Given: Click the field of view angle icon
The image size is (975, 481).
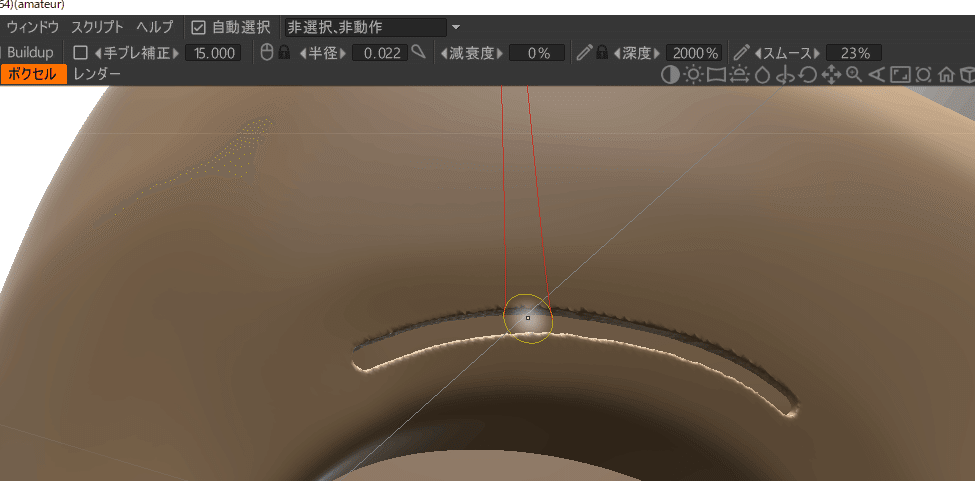Looking at the screenshot, I should pyautogui.click(x=876, y=75).
